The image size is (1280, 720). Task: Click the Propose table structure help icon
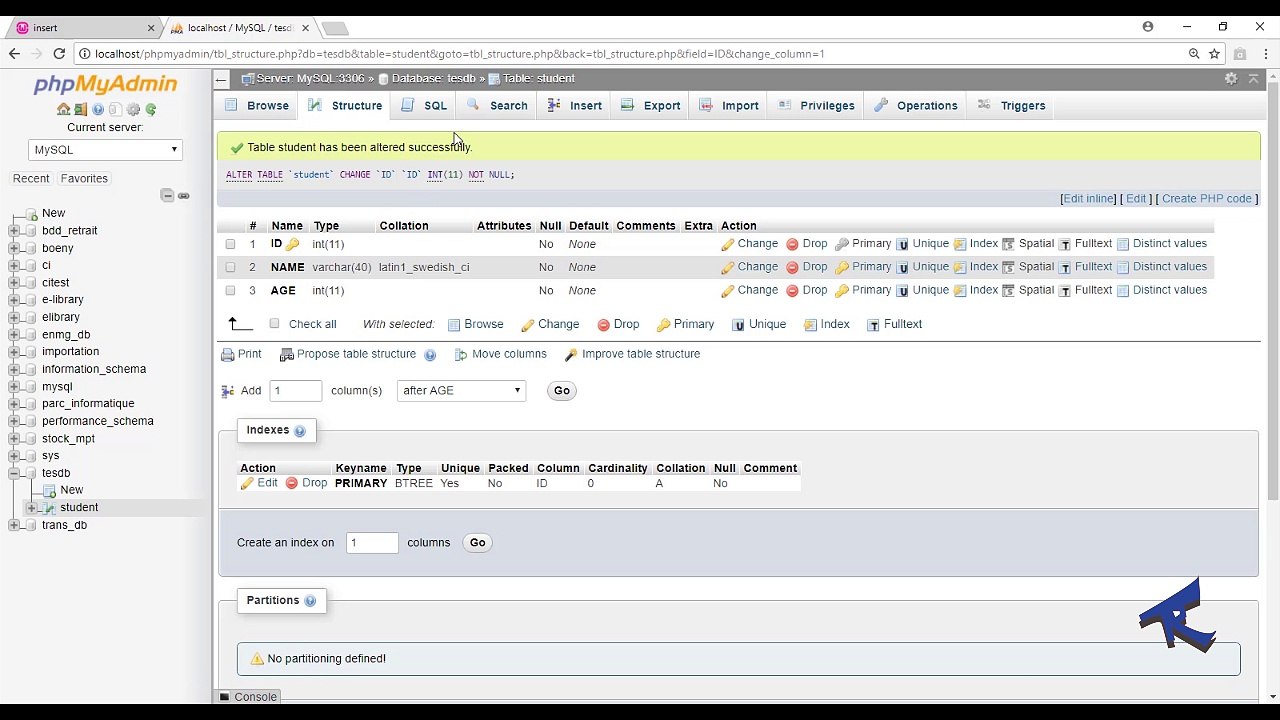pyautogui.click(x=430, y=355)
